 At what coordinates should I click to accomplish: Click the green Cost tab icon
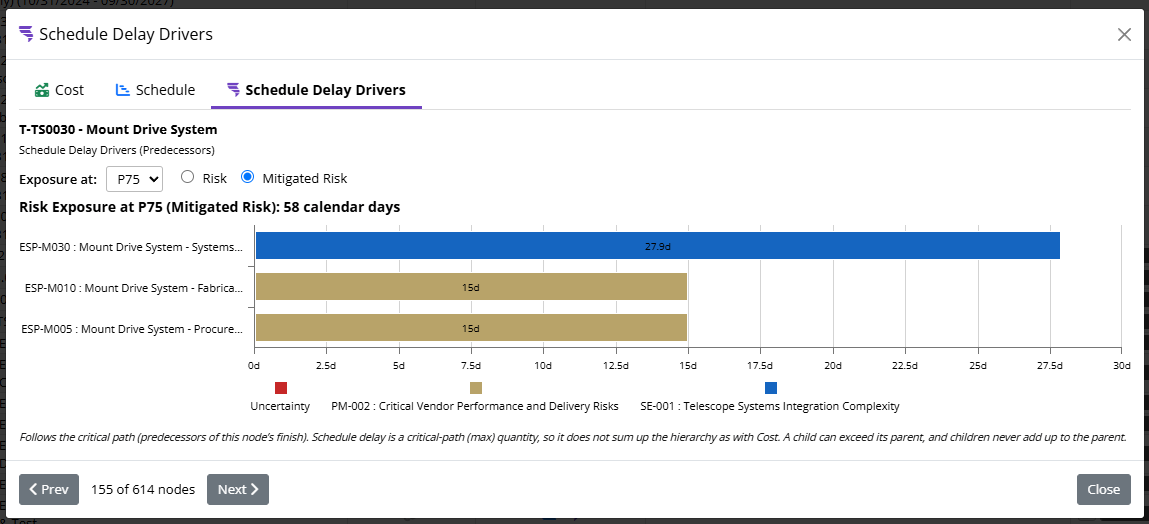click(42, 90)
